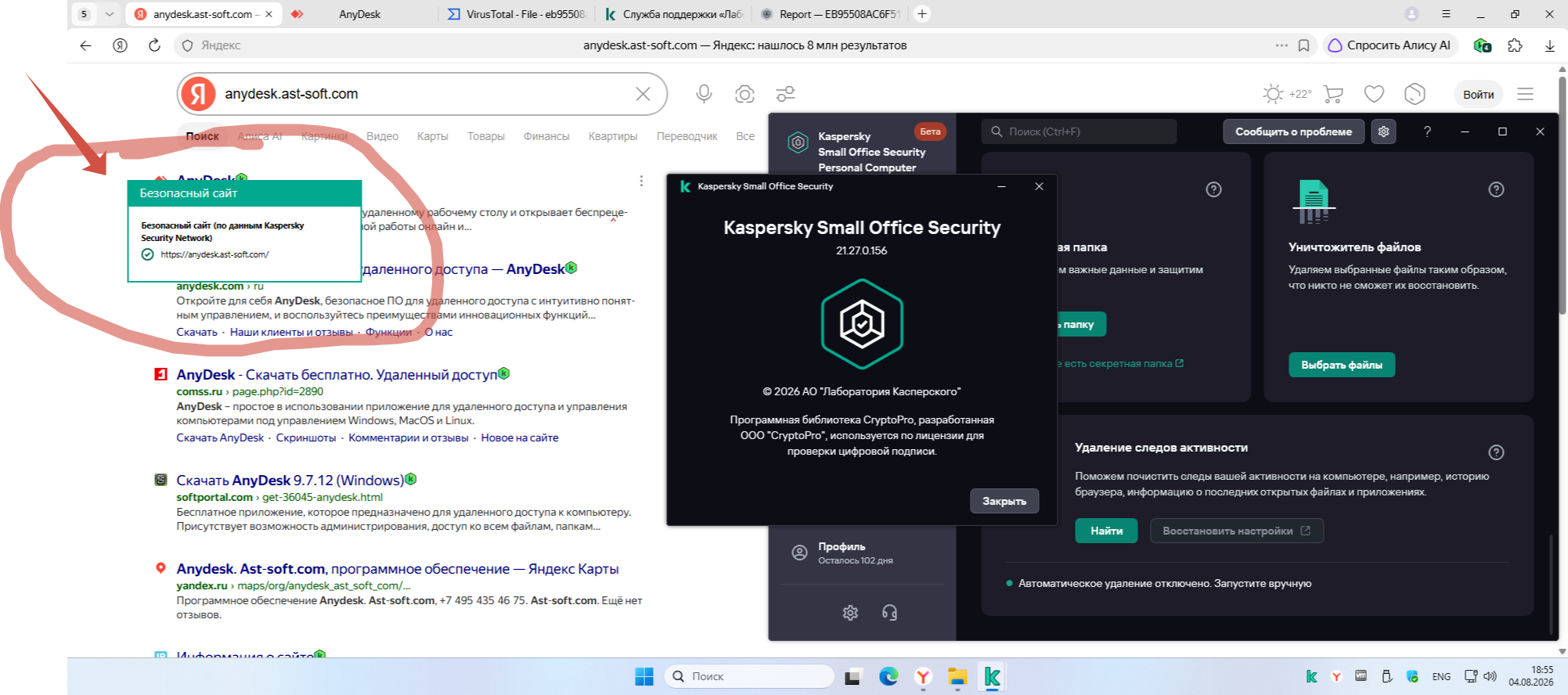Click the Выбрать файлы button
This screenshot has height=695, width=1568.
[x=1342, y=365]
